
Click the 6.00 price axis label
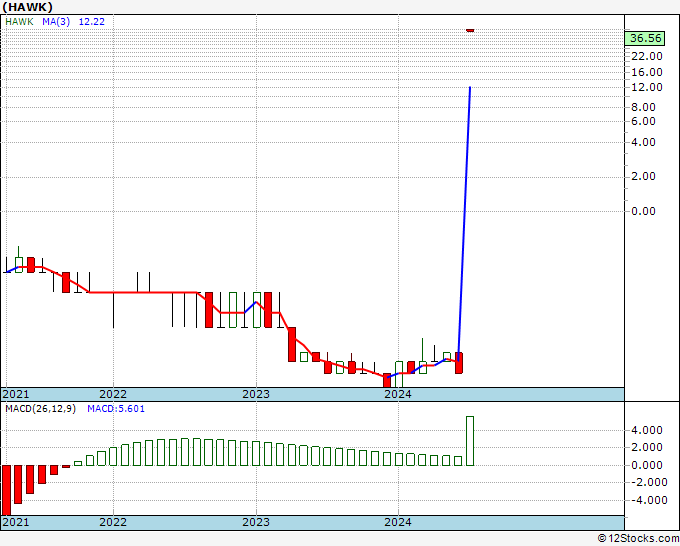pyautogui.click(x=643, y=121)
